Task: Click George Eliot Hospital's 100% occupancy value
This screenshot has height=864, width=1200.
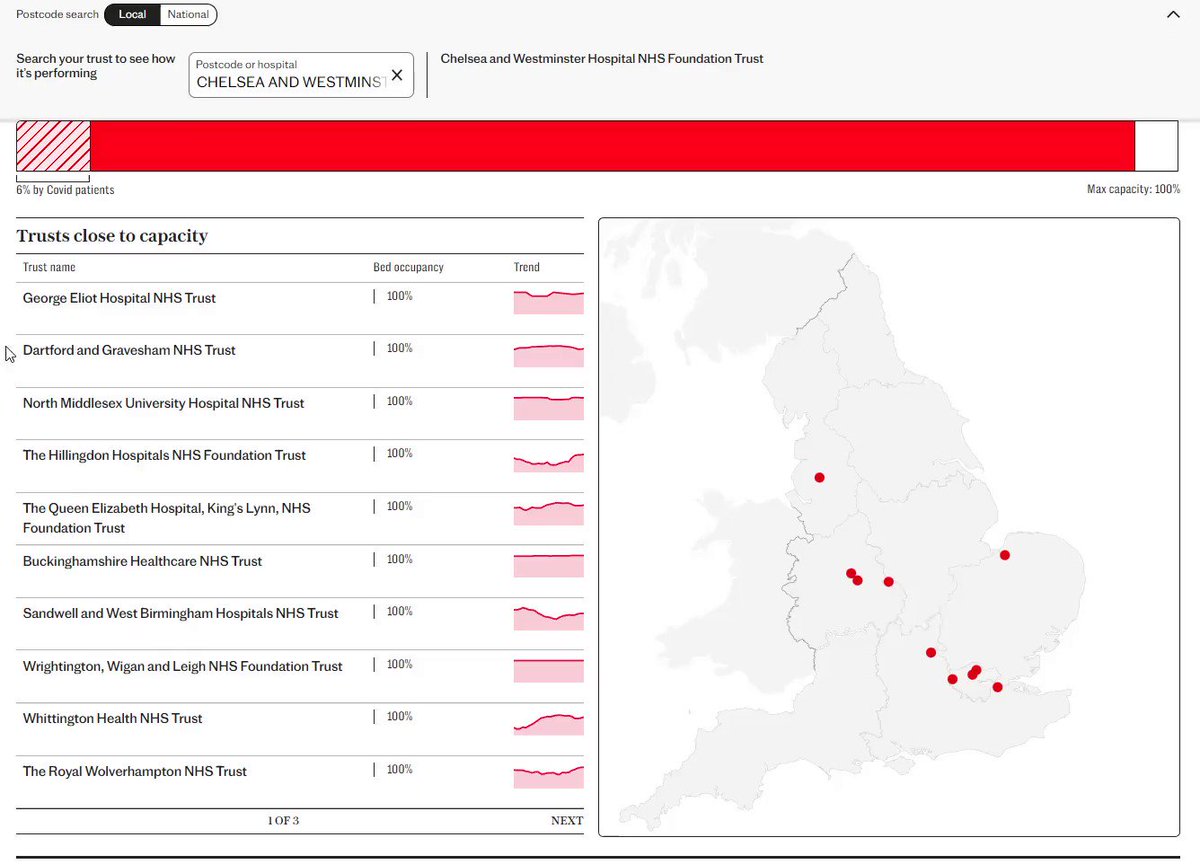Action: (399, 296)
